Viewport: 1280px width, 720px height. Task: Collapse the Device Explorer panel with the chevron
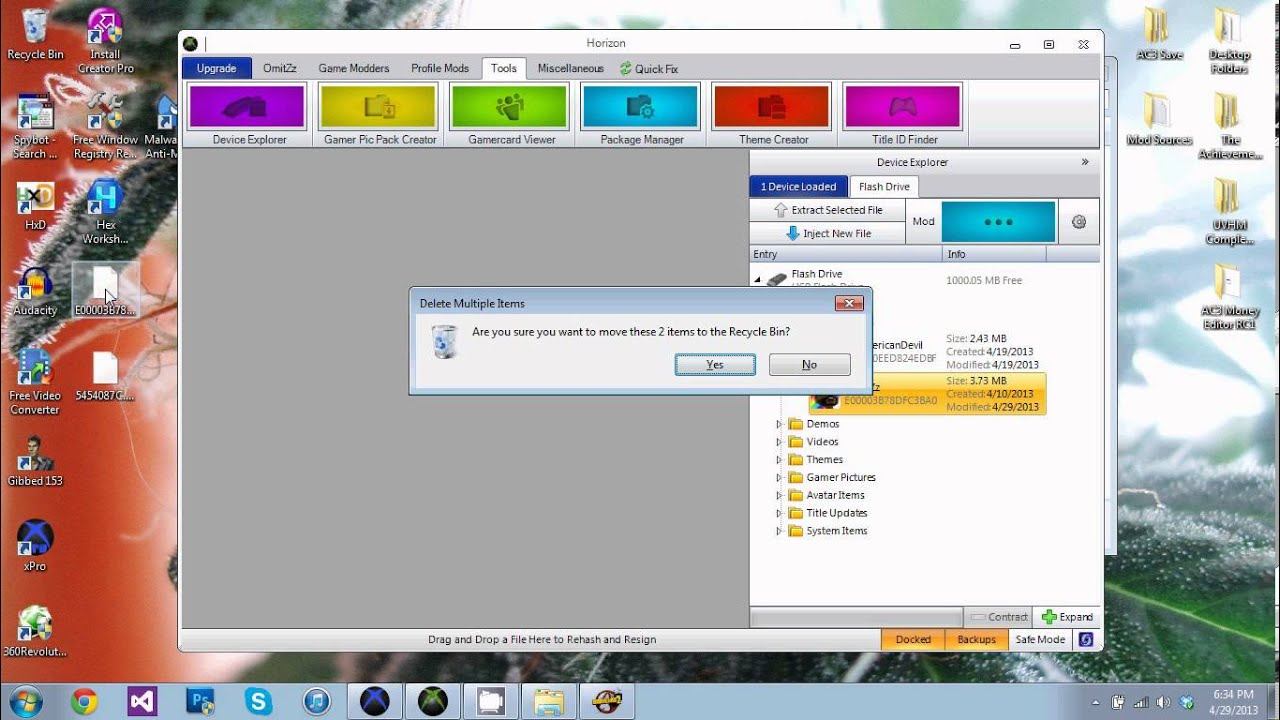click(x=1085, y=162)
